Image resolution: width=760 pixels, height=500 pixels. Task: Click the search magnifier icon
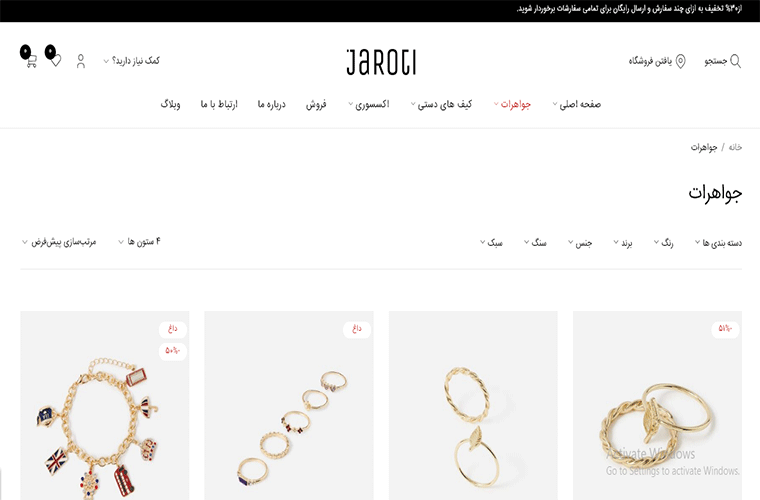pos(735,61)
